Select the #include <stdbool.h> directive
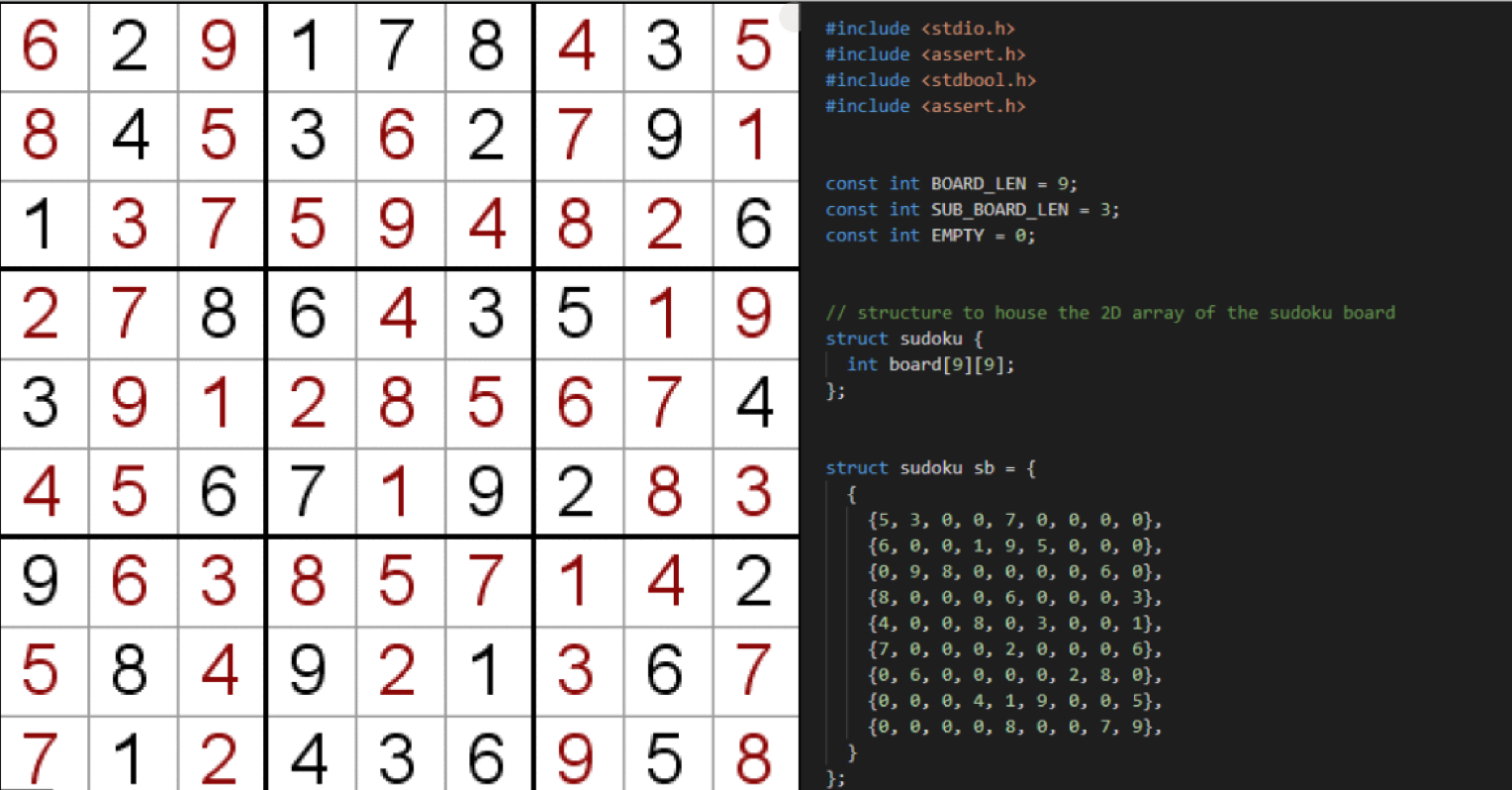 click(930, 80)
